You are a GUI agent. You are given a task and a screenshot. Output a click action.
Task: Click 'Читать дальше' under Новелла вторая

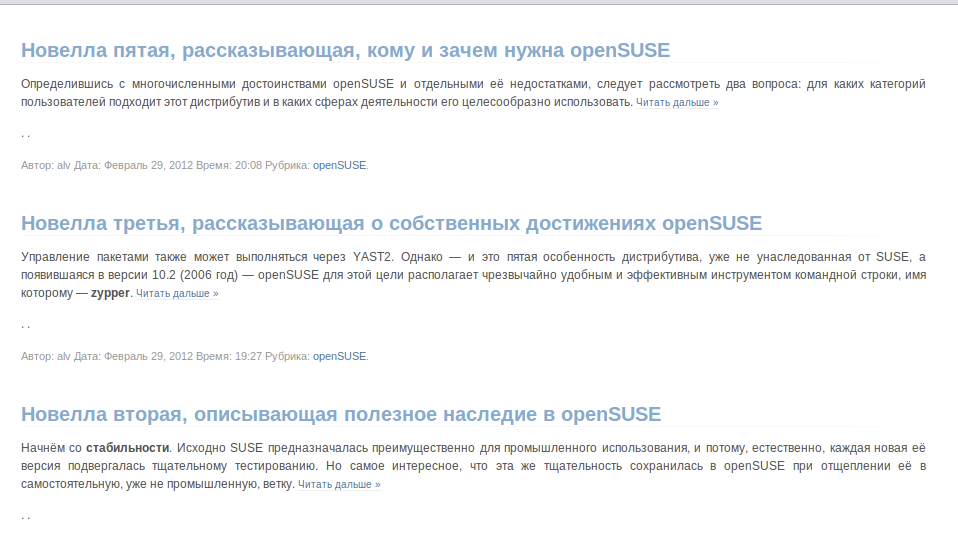tap(339, 485)
